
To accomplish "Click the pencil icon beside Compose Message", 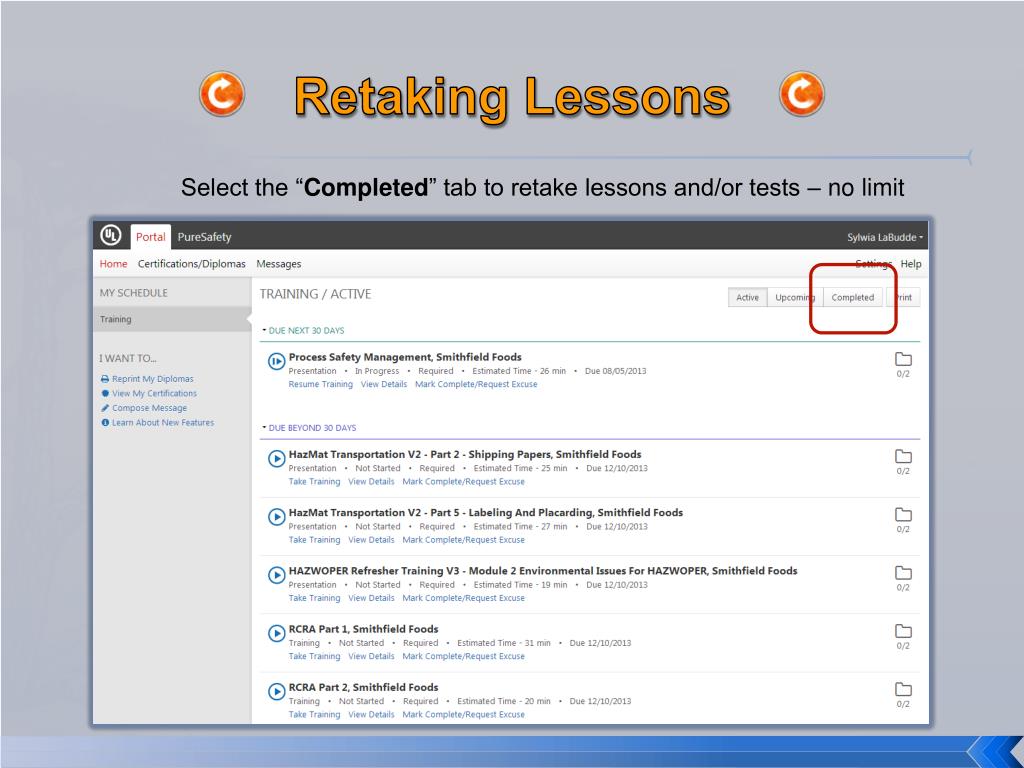I will (x=104, y=408).
